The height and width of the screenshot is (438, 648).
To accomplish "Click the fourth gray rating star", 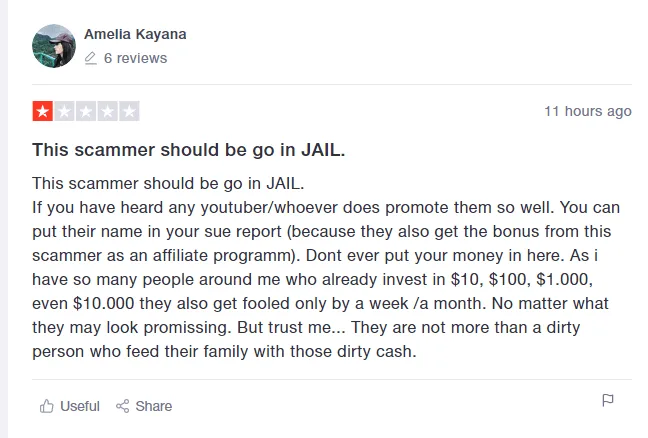I will coord(108,111).
